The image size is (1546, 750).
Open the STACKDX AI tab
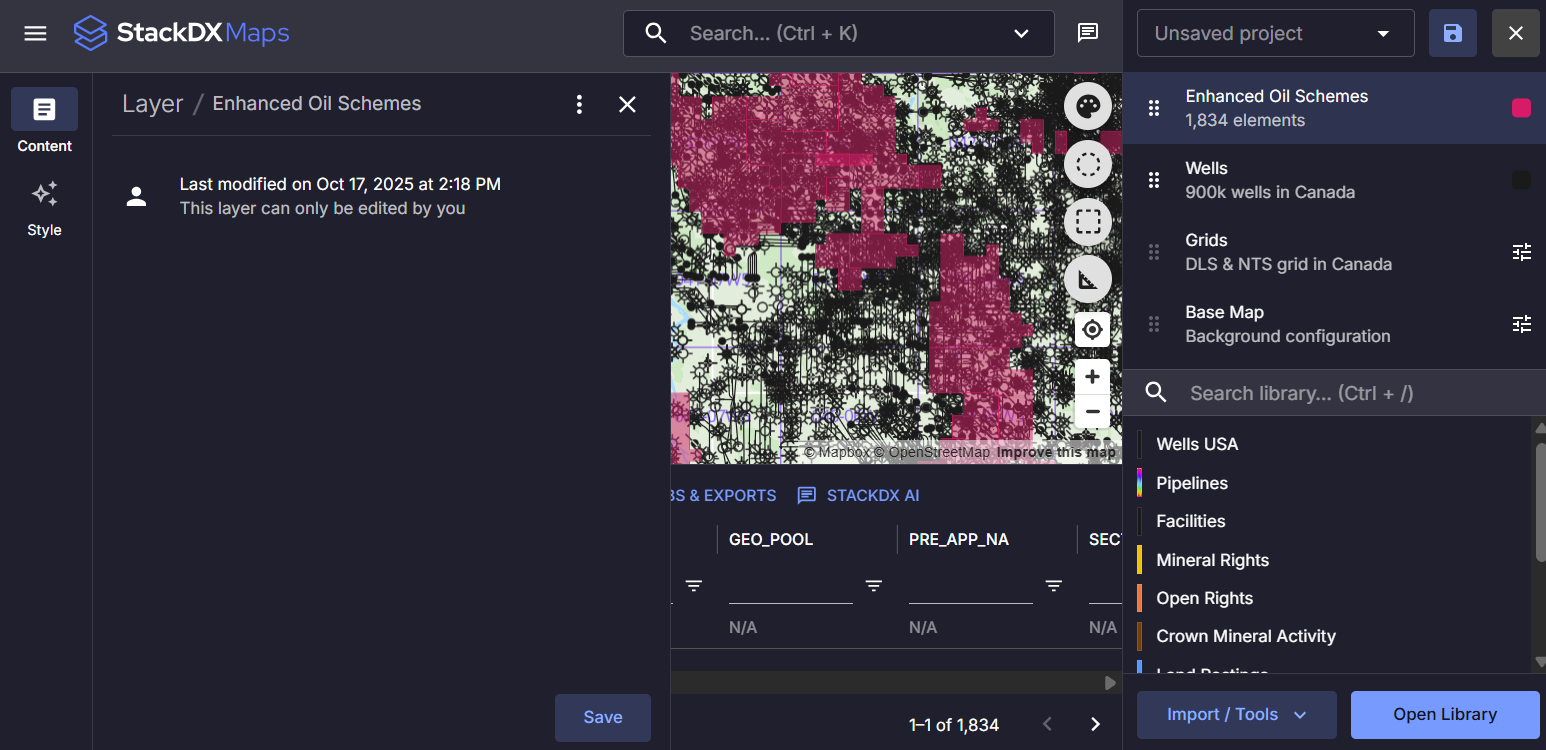[858, 495]
